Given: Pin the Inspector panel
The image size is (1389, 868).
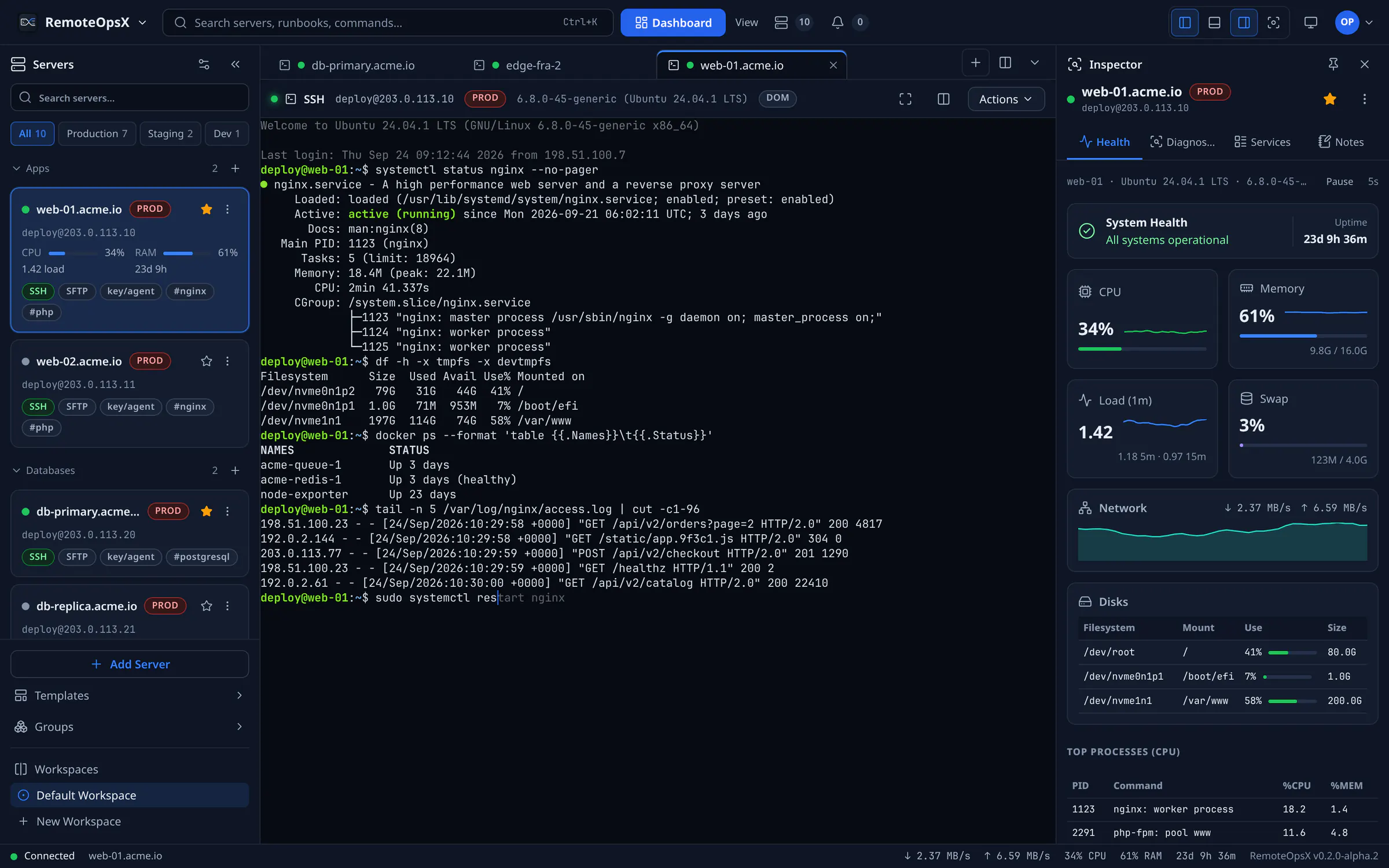Looking at the screenshot, I should tap(1333, 64).
